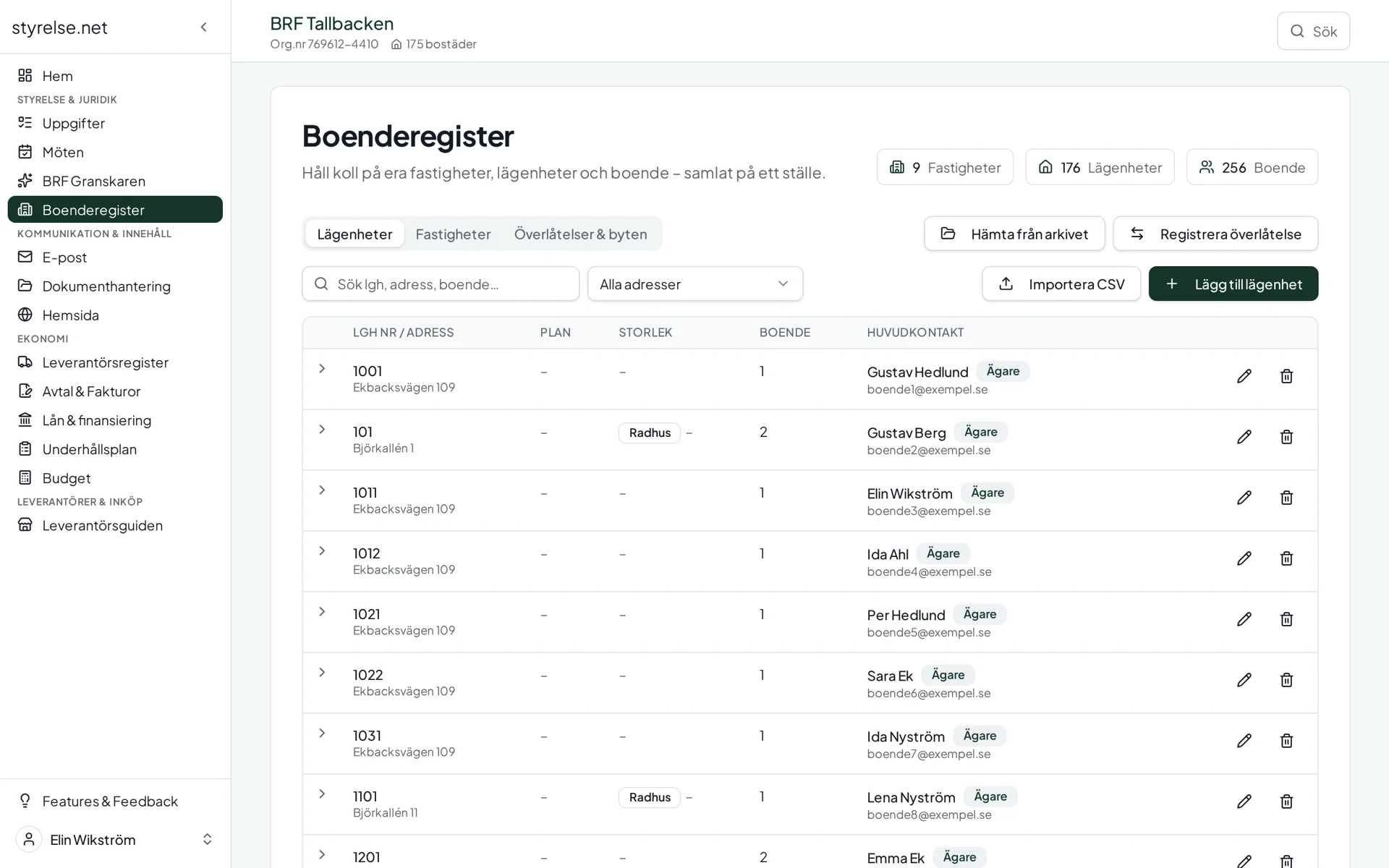Open the top-right Sök search box

pos(1313,31)
